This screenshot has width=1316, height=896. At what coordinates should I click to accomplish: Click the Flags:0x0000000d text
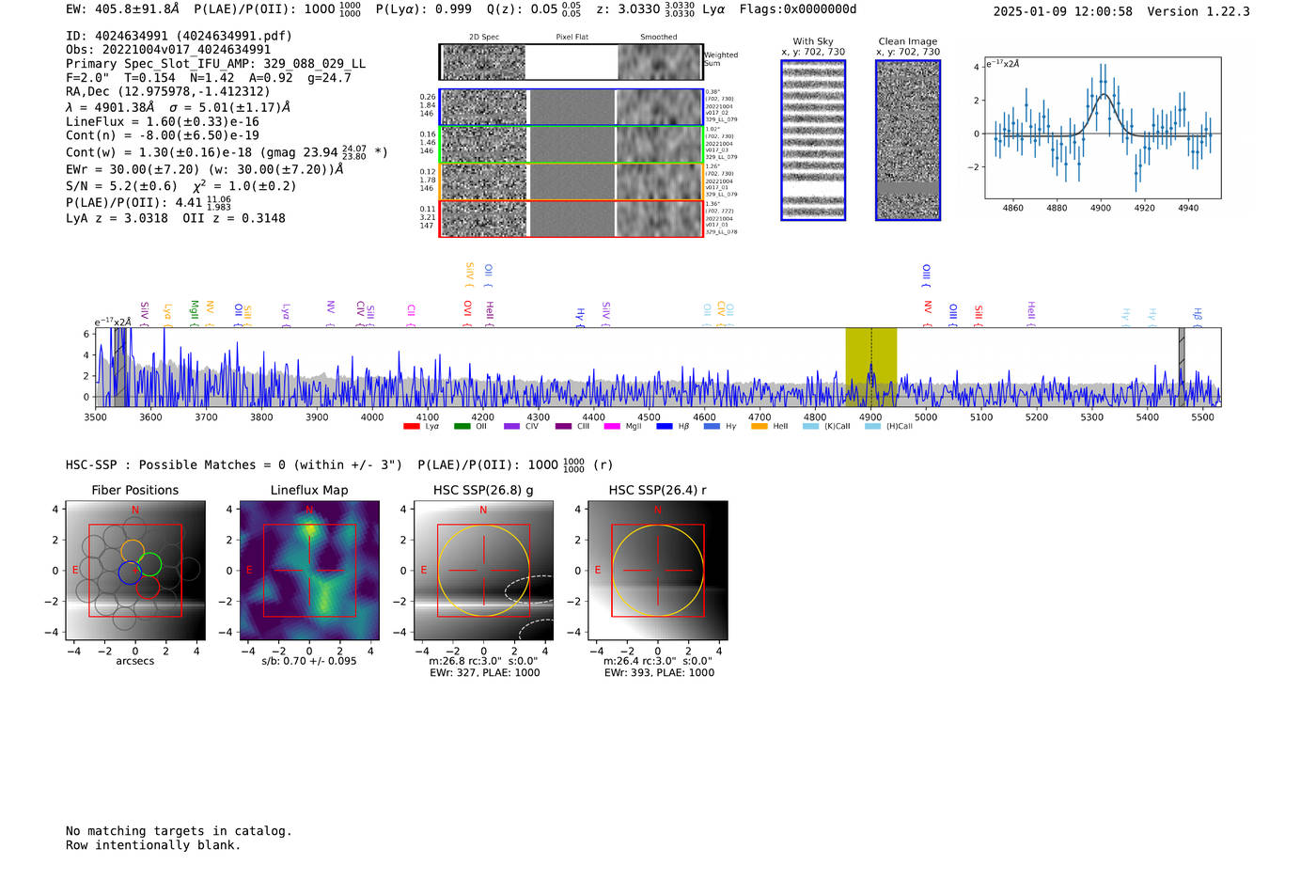[798, 9]
